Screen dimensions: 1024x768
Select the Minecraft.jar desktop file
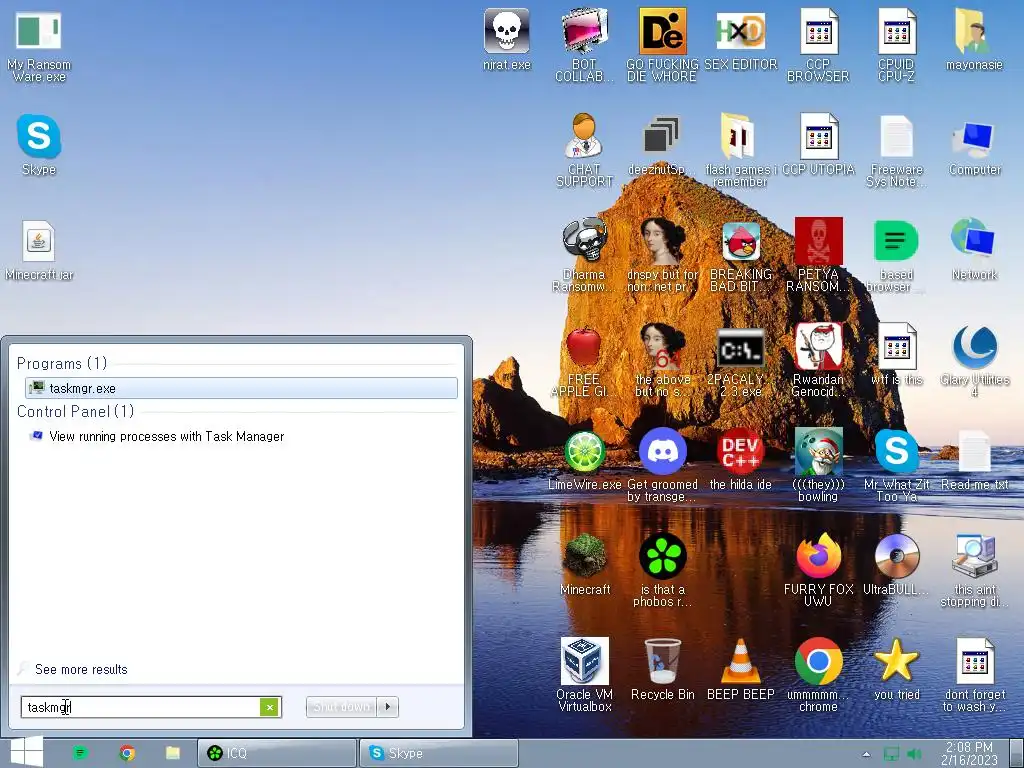(x=39, y=251)
